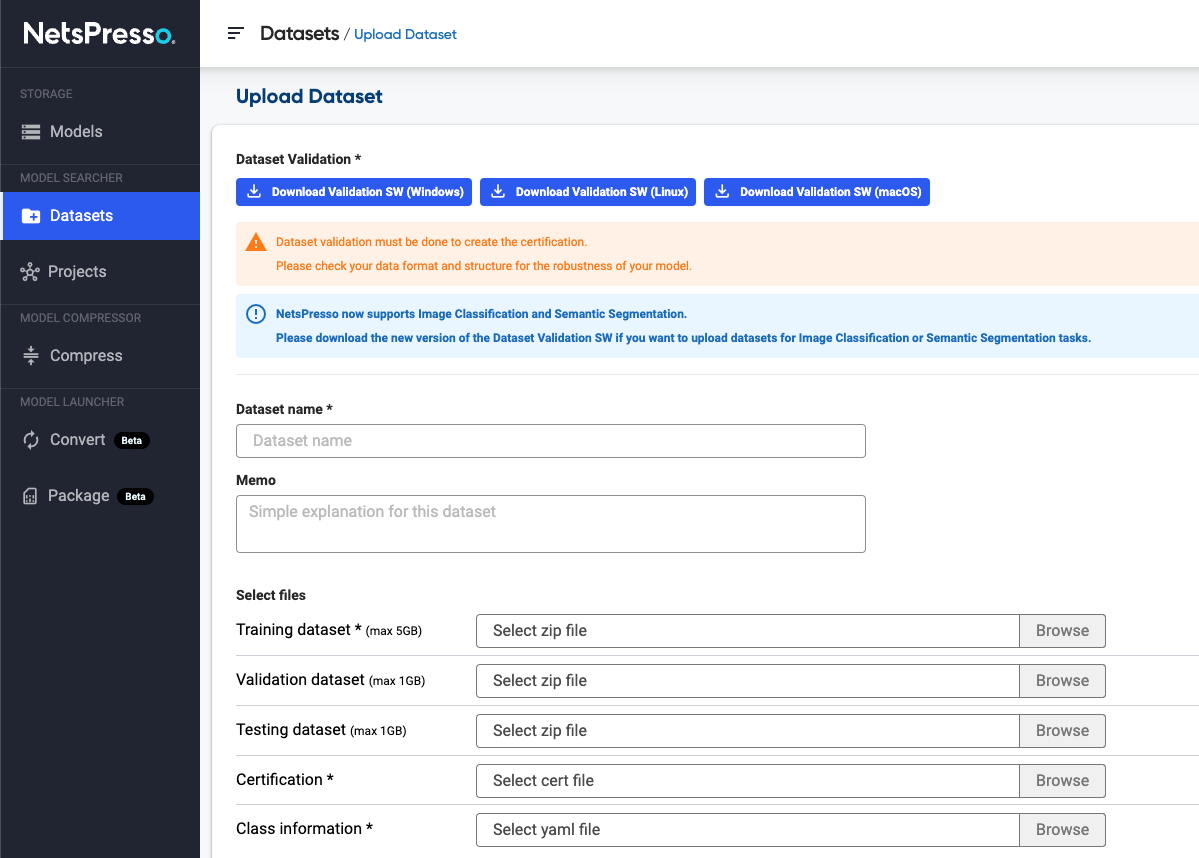Open Convert in the sidebar

100,440
